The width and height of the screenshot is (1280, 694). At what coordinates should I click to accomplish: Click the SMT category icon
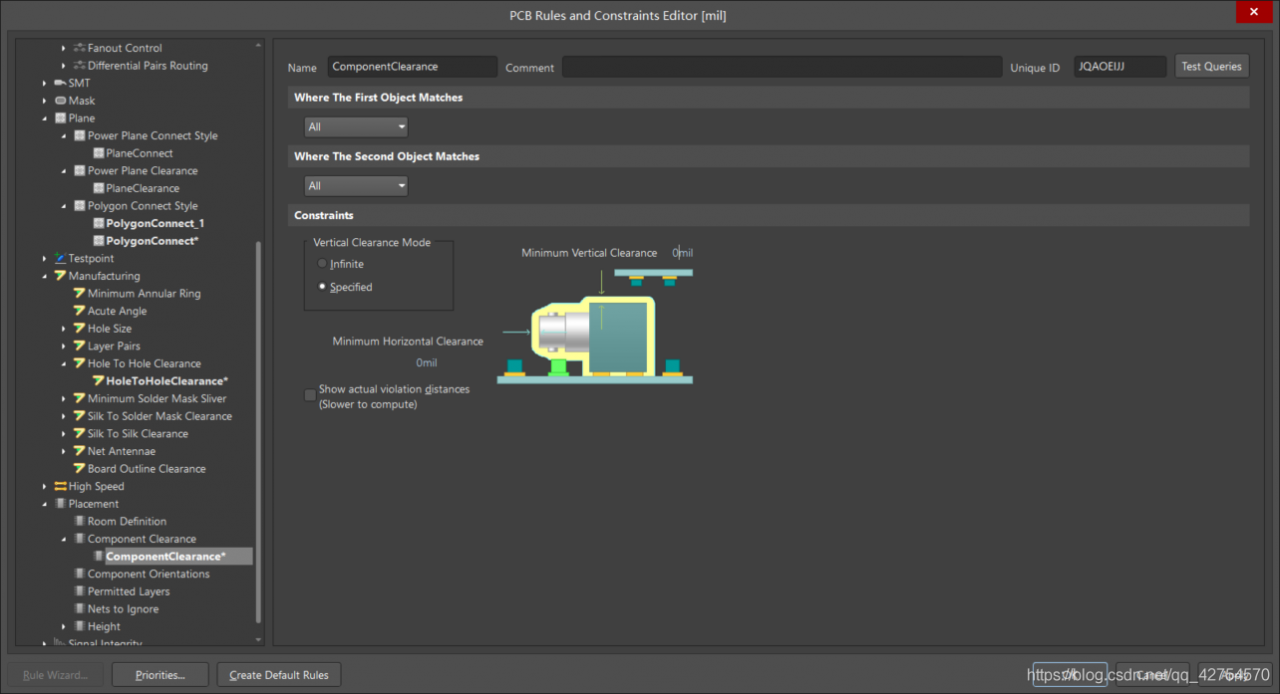60,83
